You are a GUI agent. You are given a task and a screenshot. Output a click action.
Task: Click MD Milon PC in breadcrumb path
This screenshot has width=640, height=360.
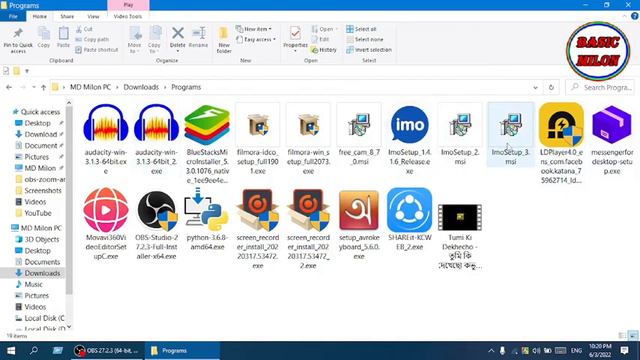[90, 87]
